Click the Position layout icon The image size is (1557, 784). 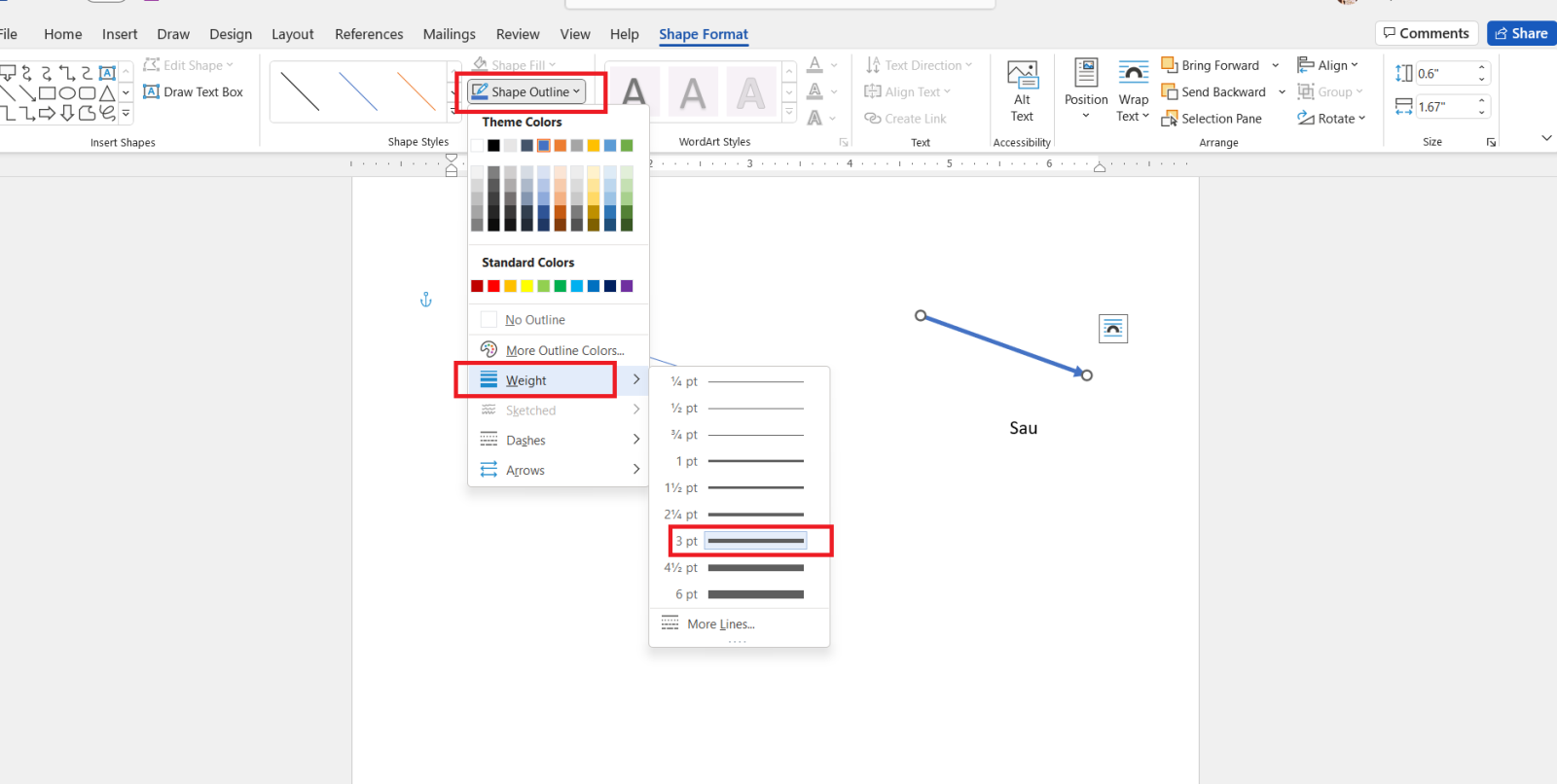pyautogui.click(x=1086, y=89)
